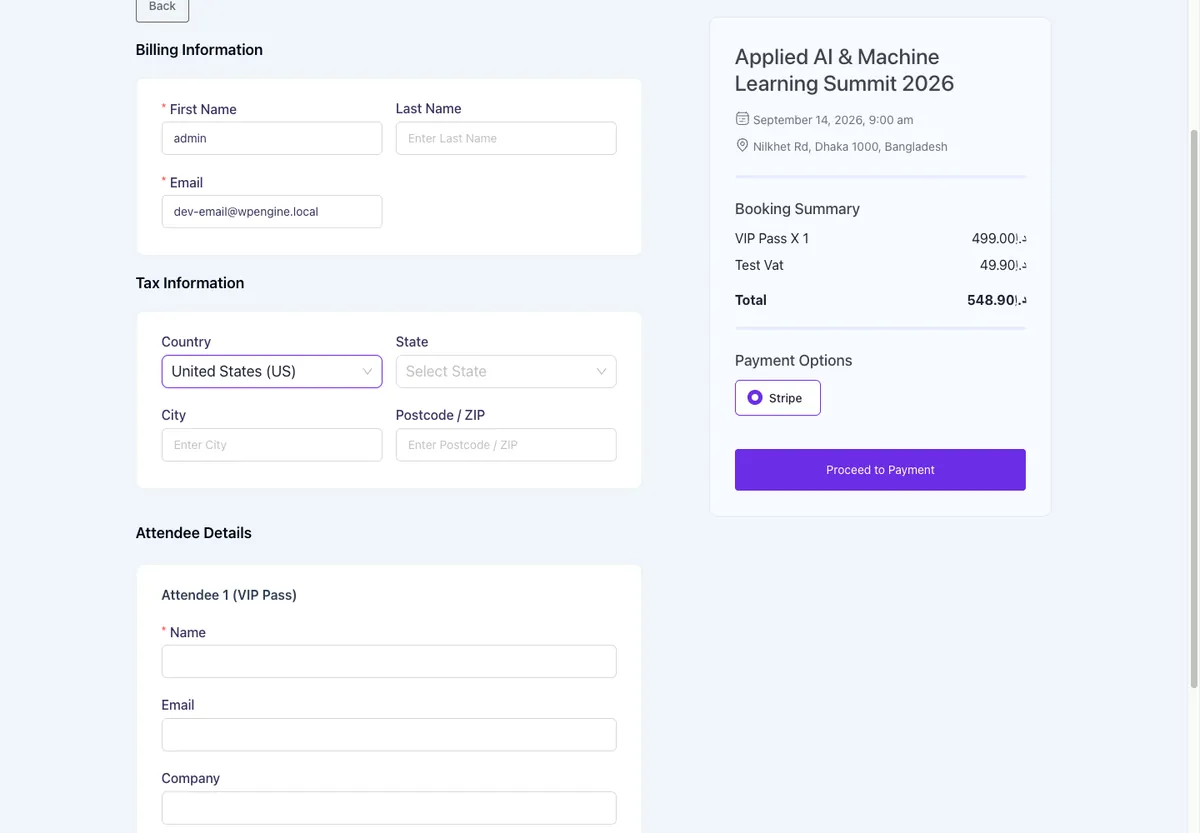Focus the Enter Postcode / ZIP field
1200x833 pixels.
(506, 445)
